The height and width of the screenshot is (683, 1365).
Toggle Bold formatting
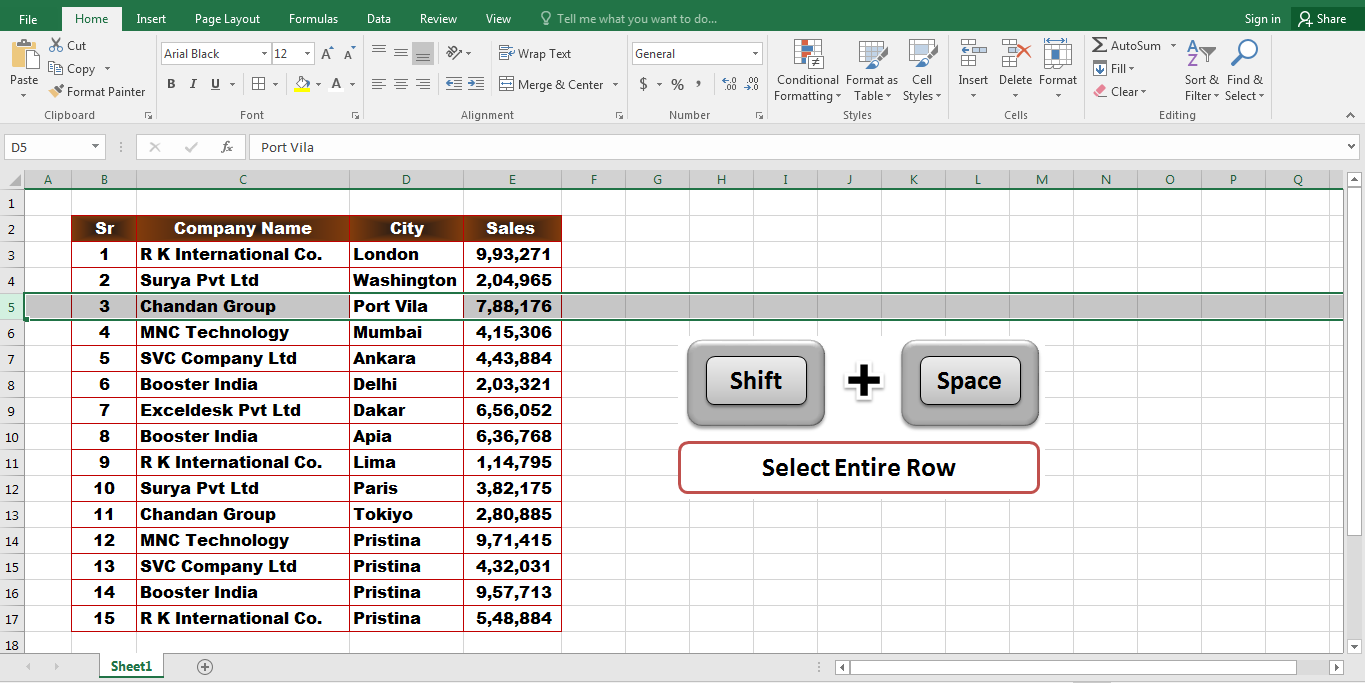[171, 84]
